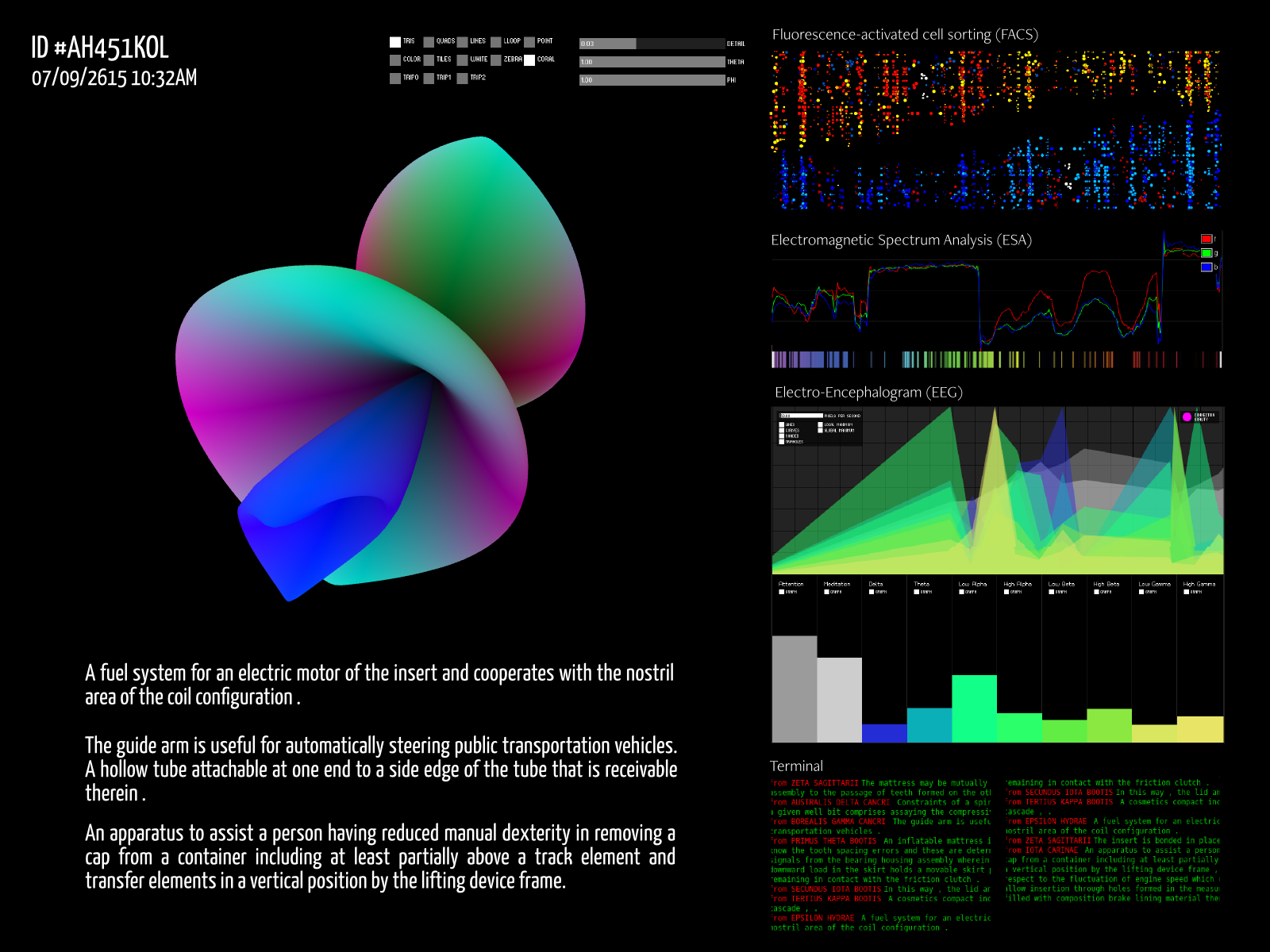Screen dimensions: 1270x952
Task: Click the magenta connection quality indicator
Action: (1187, 416)
